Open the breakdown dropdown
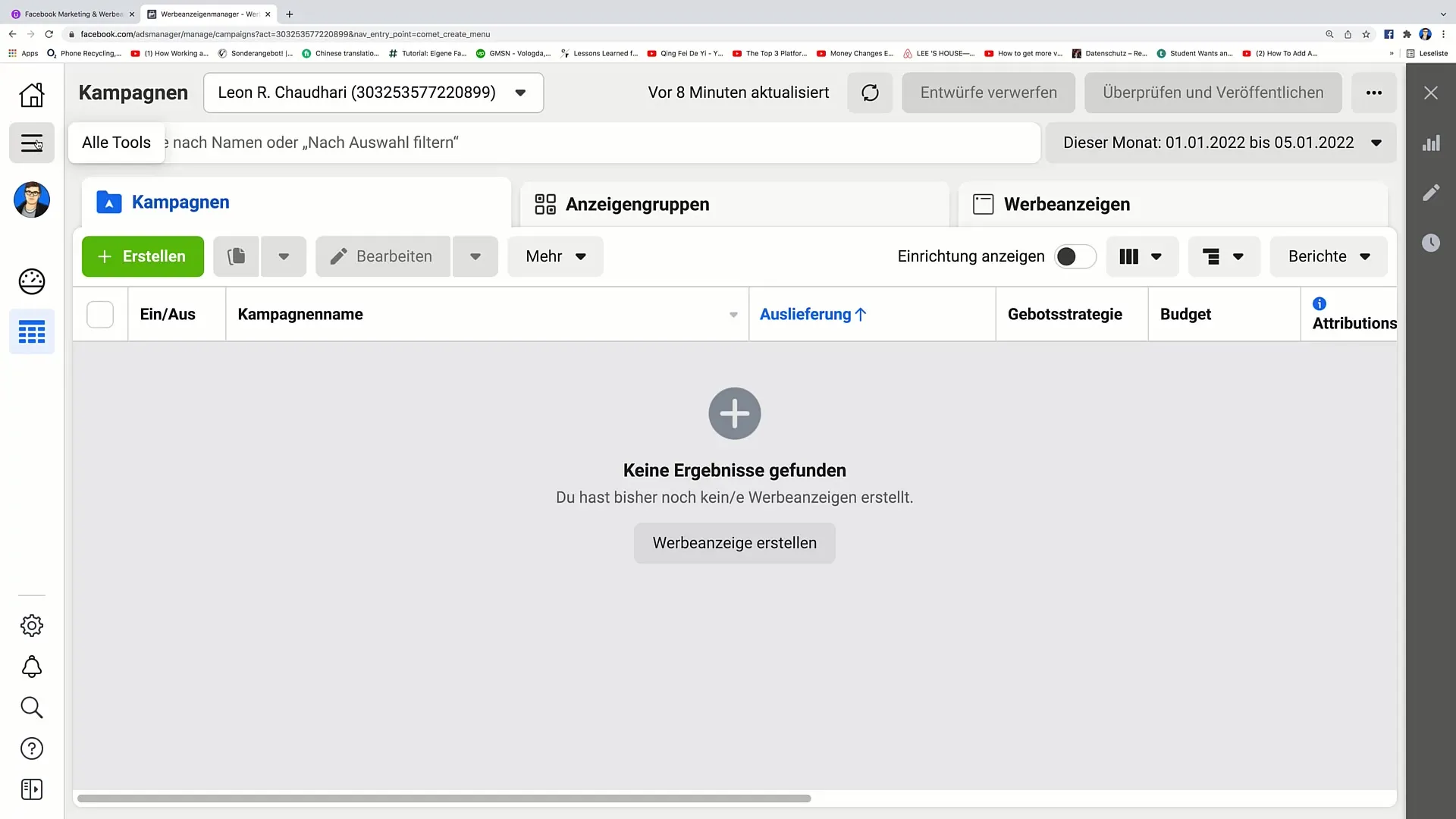1456x819 pixels. coord(1224,256)
